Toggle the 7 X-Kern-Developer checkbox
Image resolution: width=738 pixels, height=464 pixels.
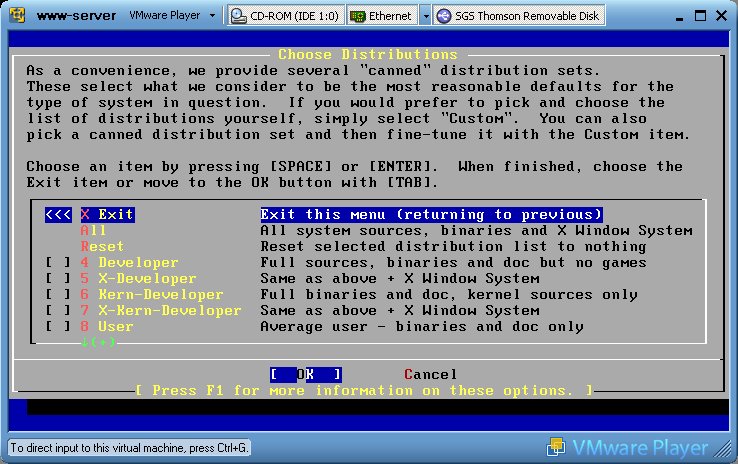[x=58, y=311]
